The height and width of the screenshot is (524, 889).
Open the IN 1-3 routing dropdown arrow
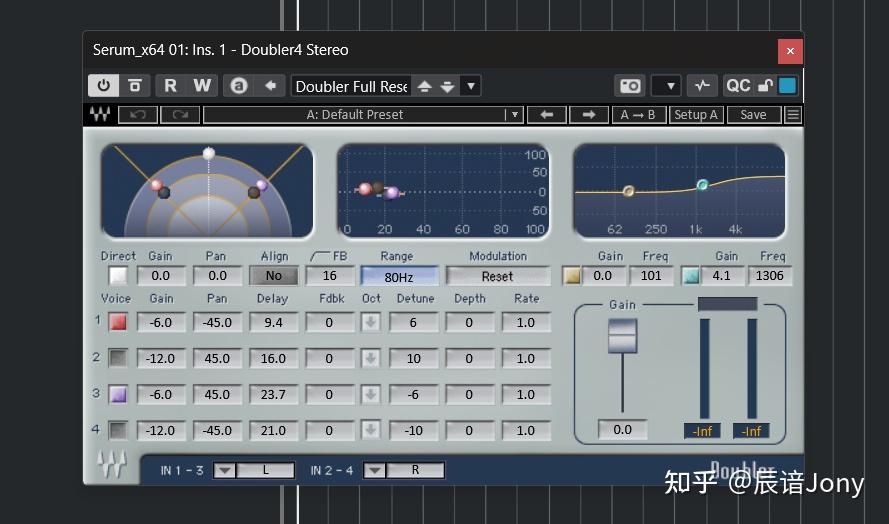point(225,470)
